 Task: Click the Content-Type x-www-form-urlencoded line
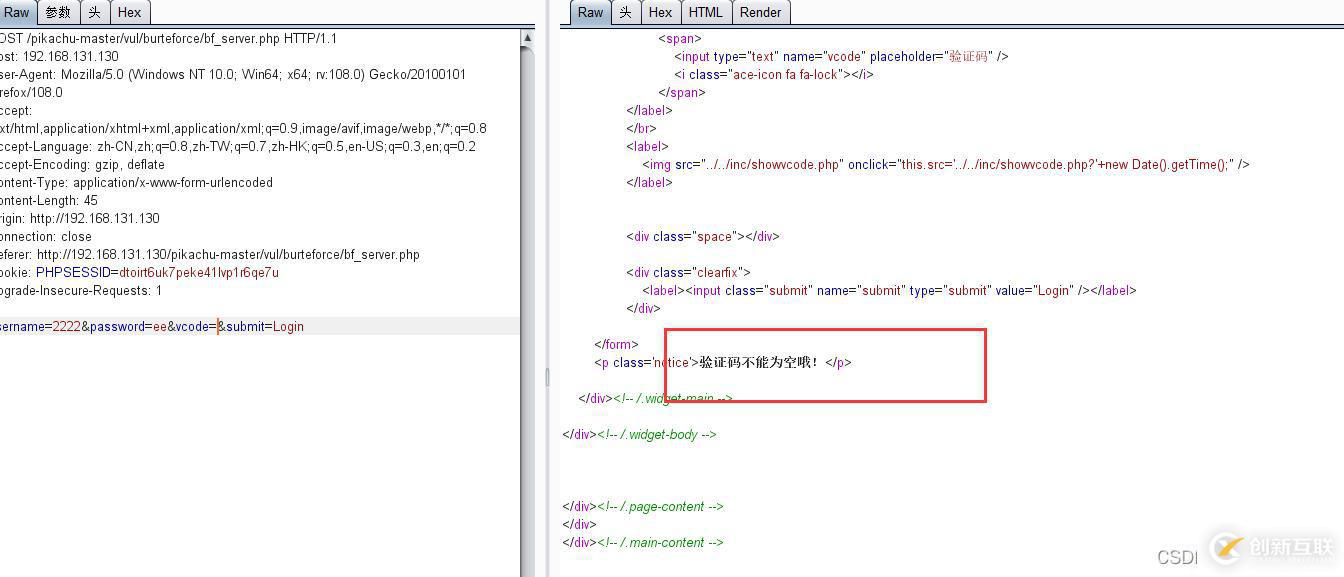click(x=136, y=183)
